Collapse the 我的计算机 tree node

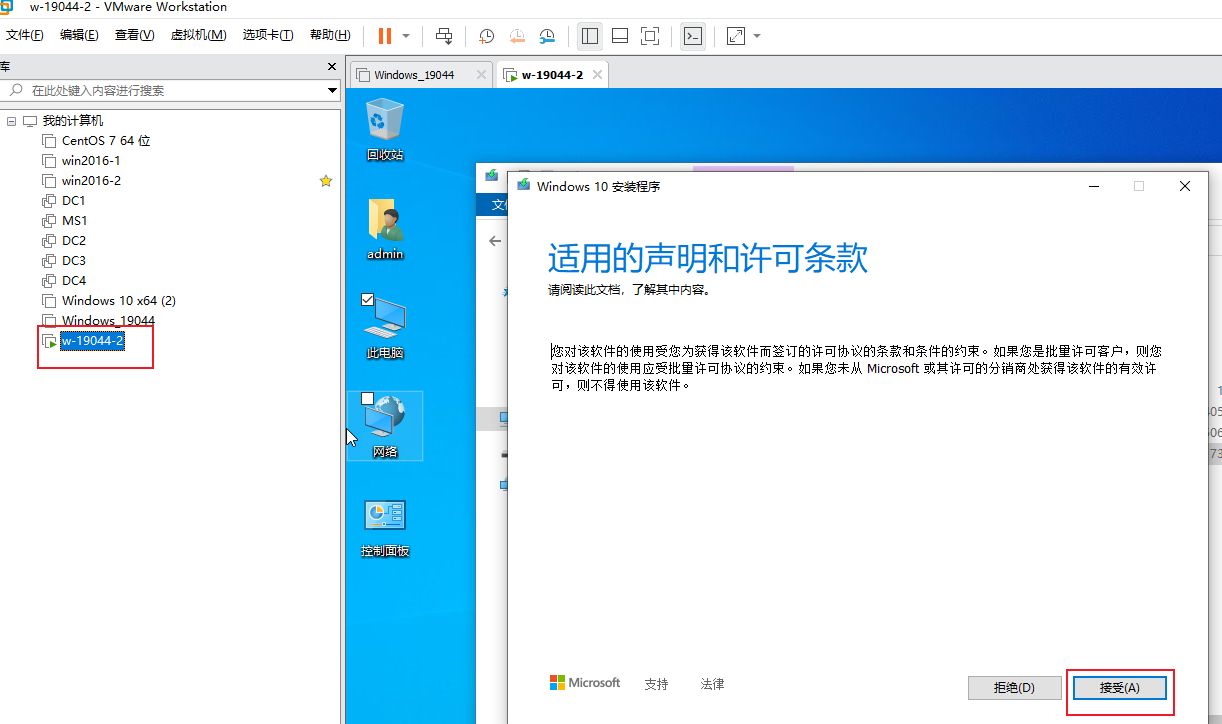point(13,120)
